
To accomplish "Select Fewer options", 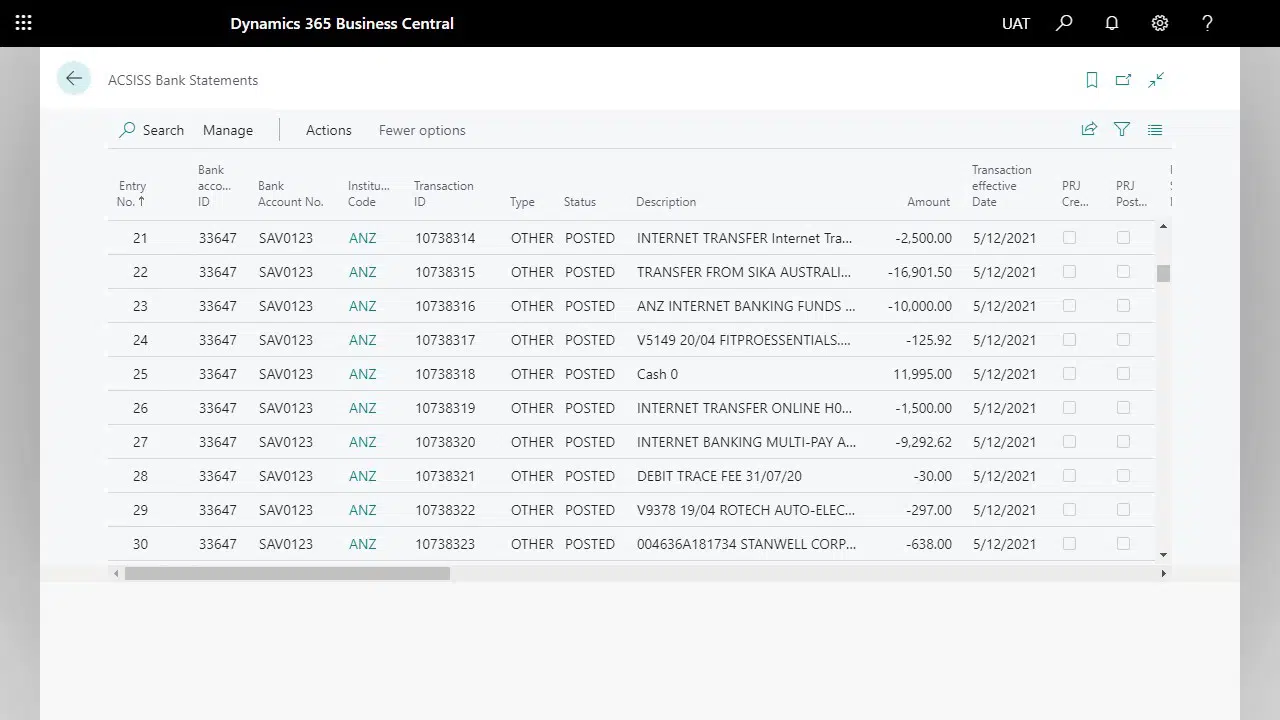I will point(422,130).
